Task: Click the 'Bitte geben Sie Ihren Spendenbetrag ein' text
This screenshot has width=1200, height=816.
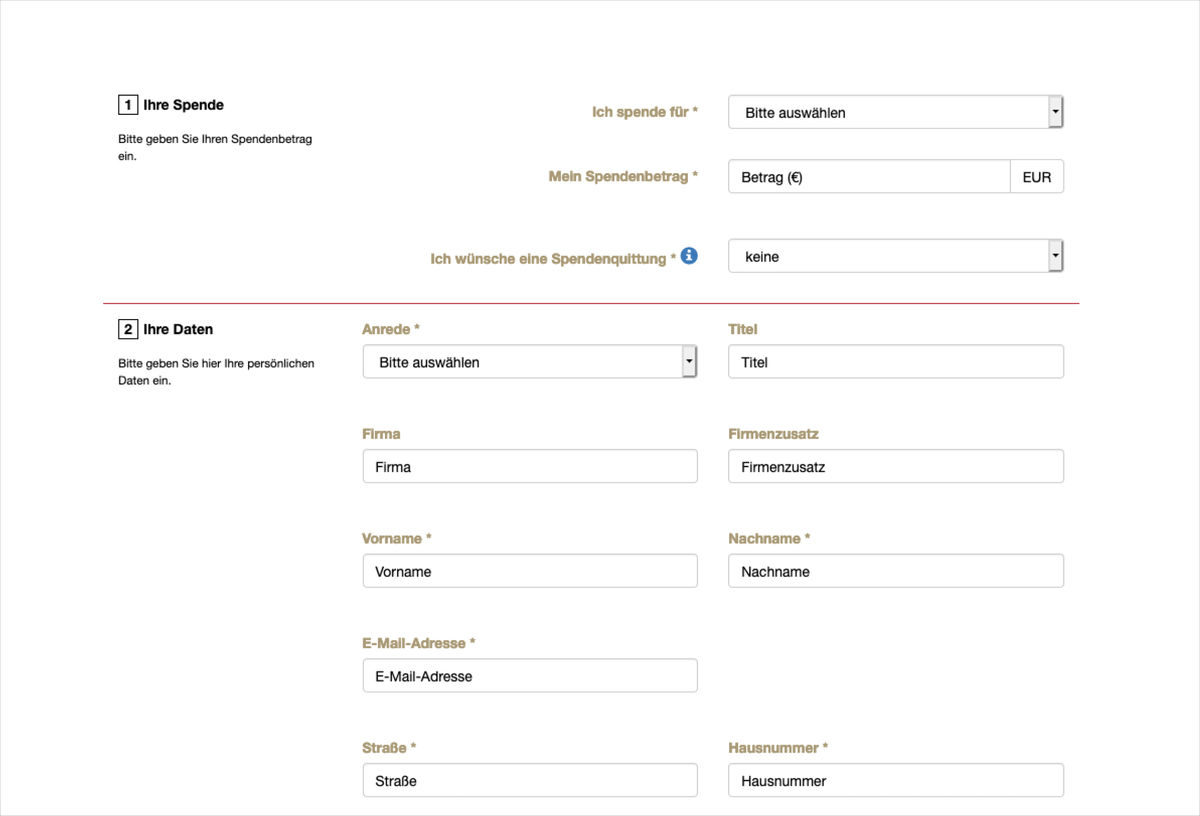Action: 215,147
